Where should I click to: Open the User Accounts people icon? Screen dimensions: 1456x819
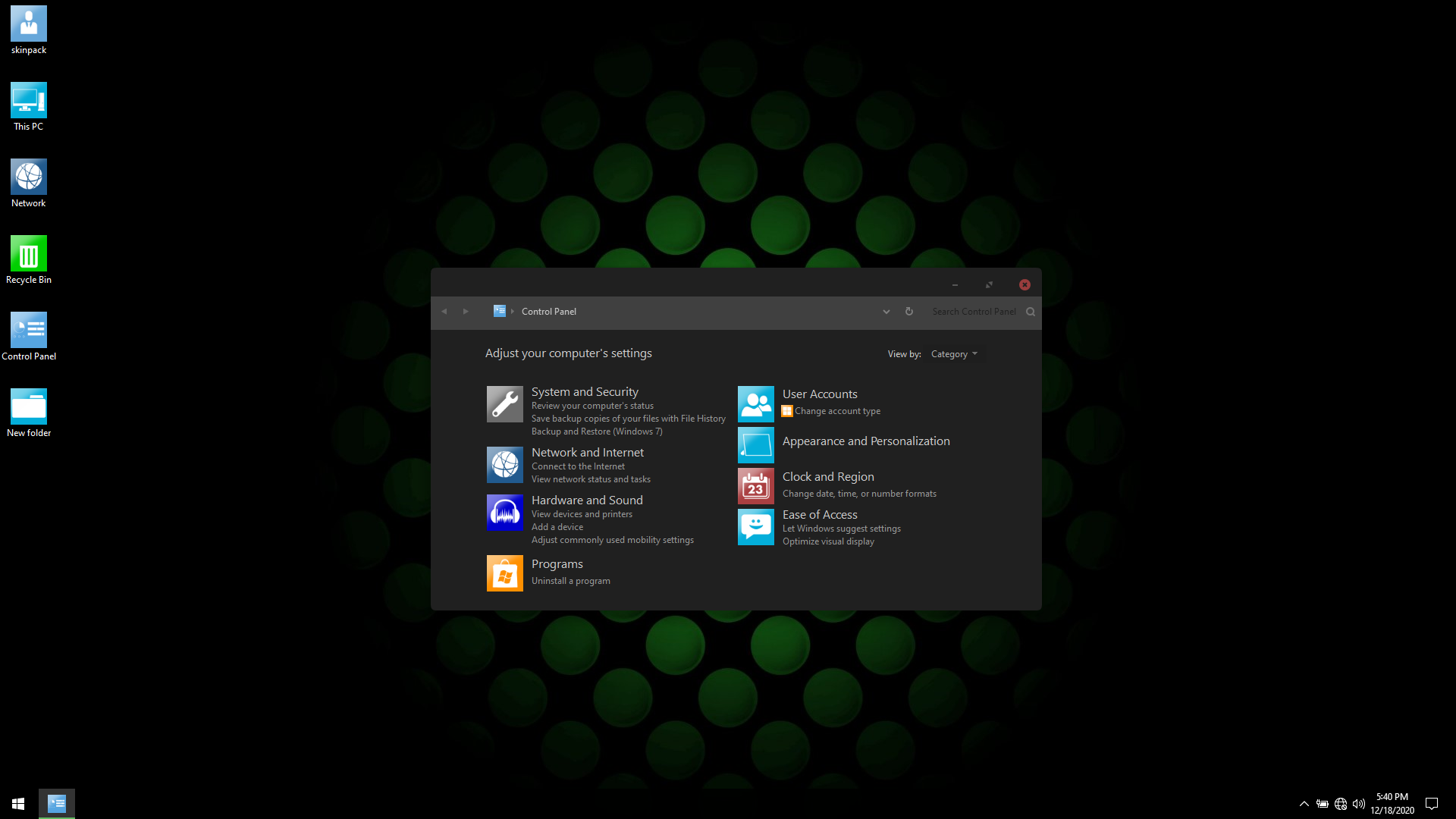pyautogui.click(x=755, y=404)
